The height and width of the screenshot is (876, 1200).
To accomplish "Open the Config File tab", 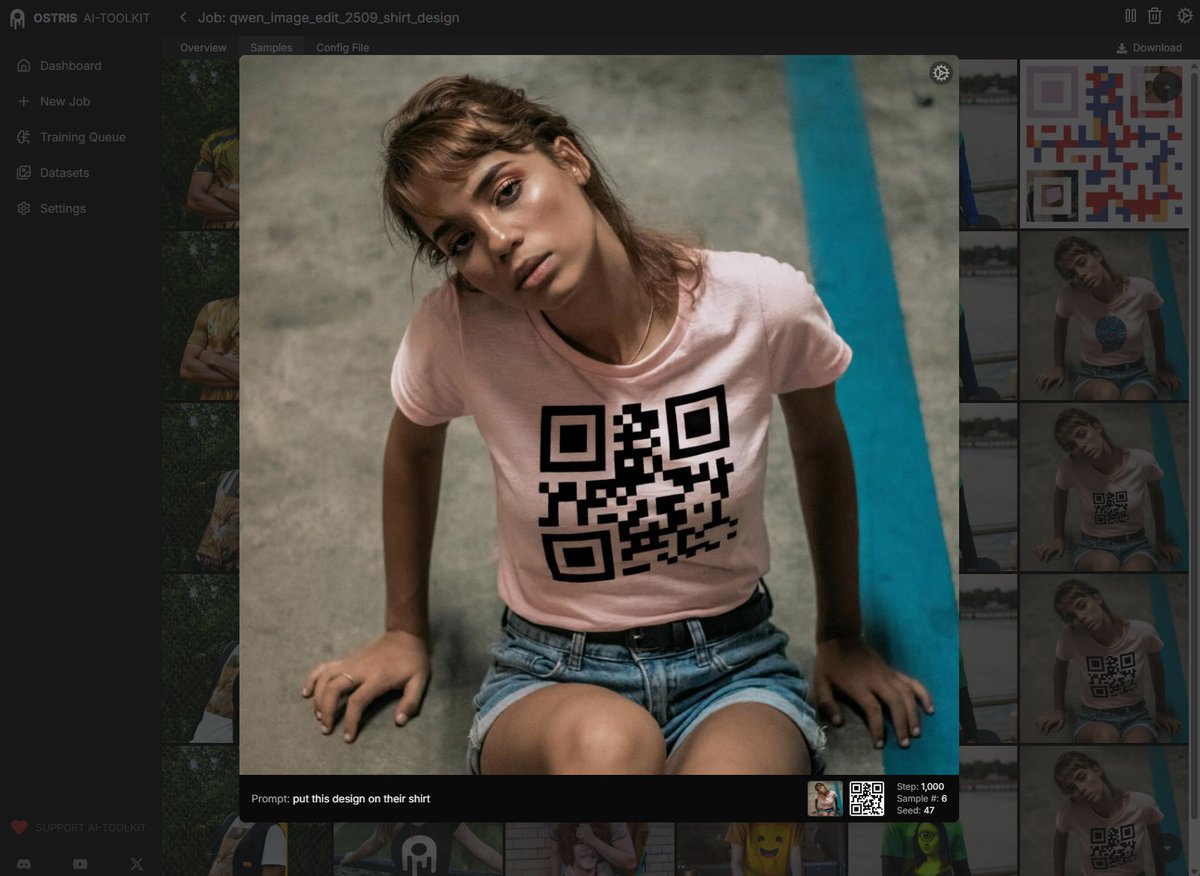I will [343, 48].
